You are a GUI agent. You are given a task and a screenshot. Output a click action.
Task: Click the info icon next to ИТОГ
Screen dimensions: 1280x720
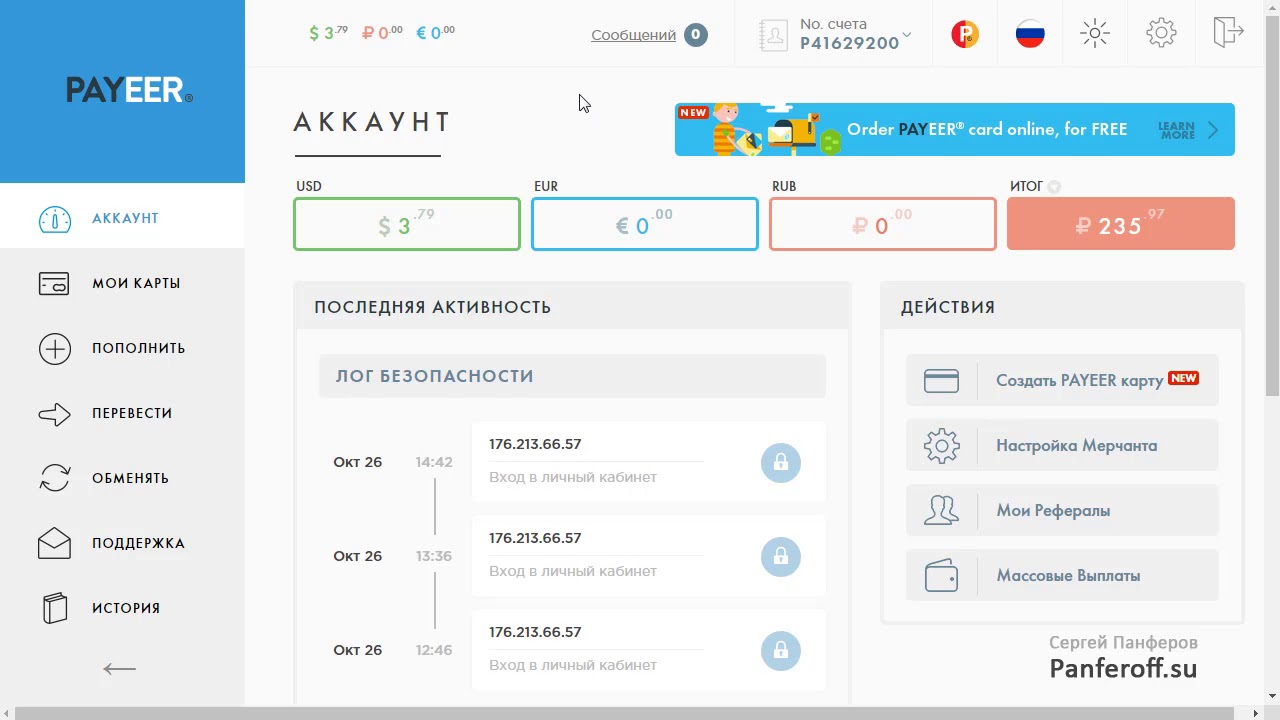tap(1054, 187)
